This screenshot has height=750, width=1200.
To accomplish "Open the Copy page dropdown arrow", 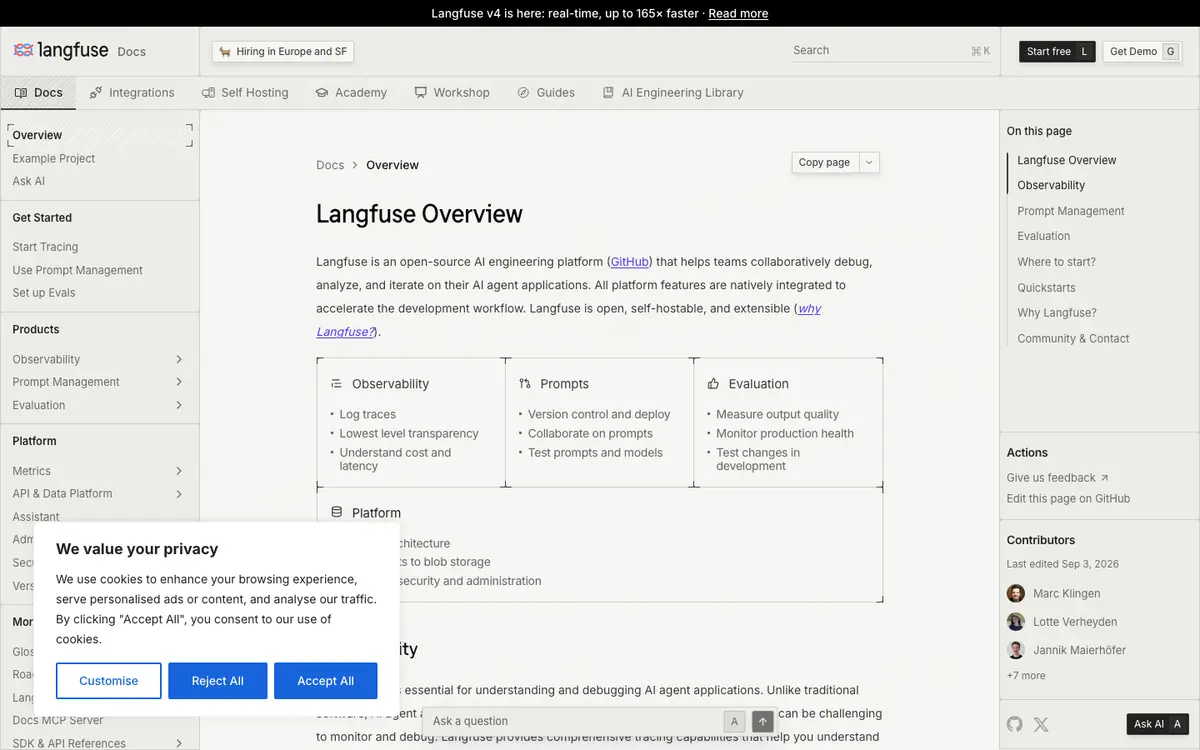I will (869, 162).
